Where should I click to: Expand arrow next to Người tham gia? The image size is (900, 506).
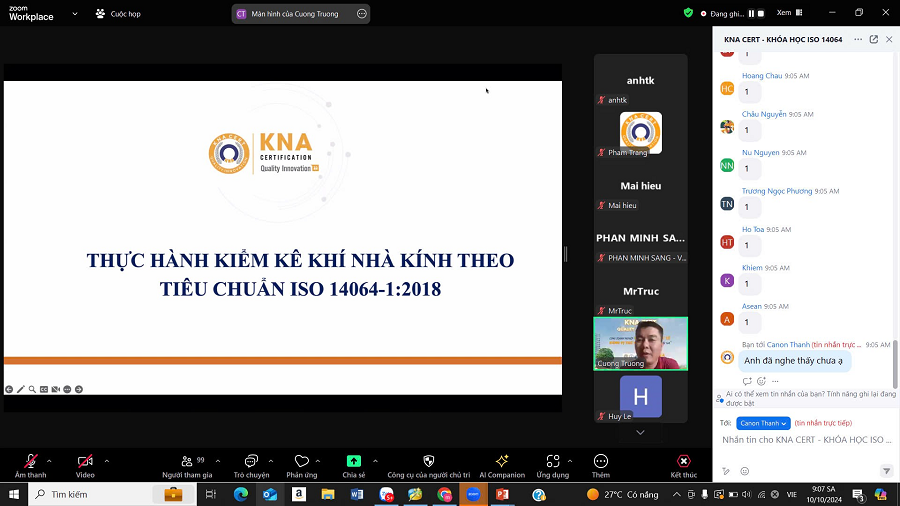(218, 461)
